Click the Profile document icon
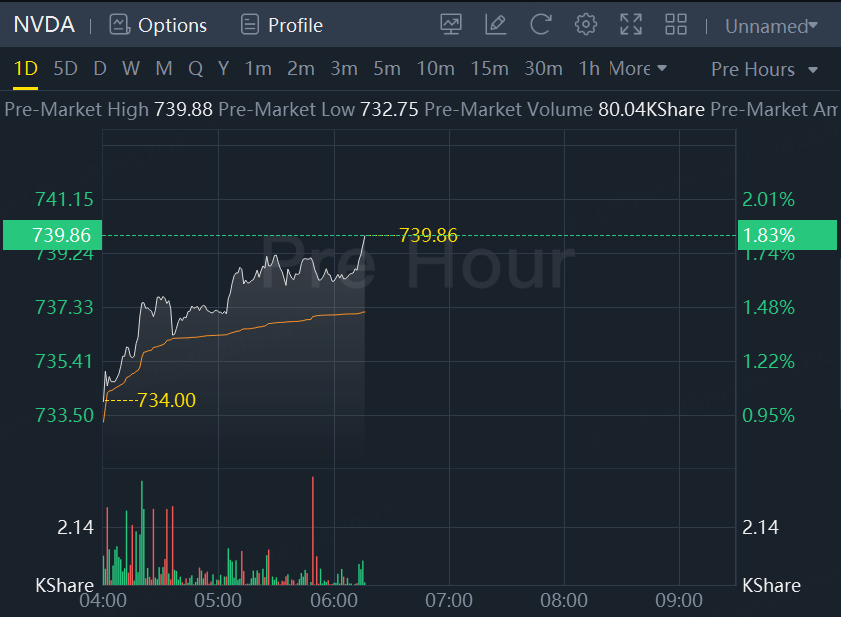The image size is (841, 617). [x=250, y=25]
